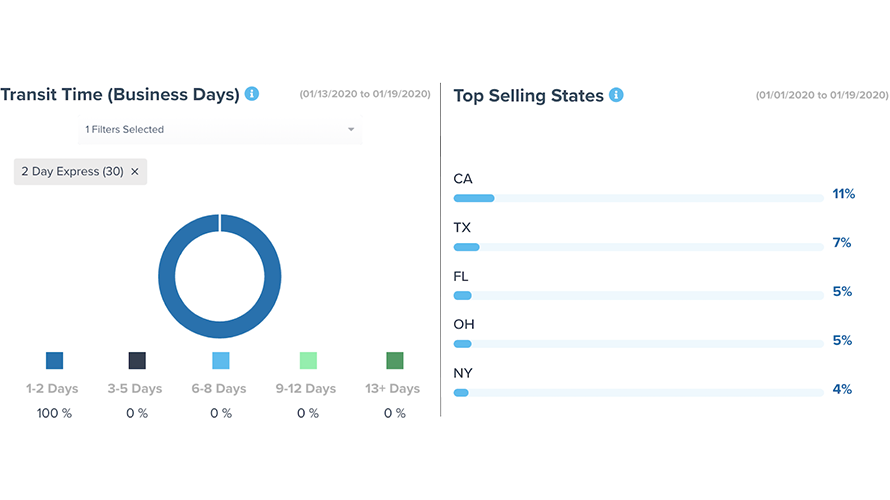The image size is (890, 500).
Task: Click the 6-8 Days light blue swatch
Action: point(221,361)
